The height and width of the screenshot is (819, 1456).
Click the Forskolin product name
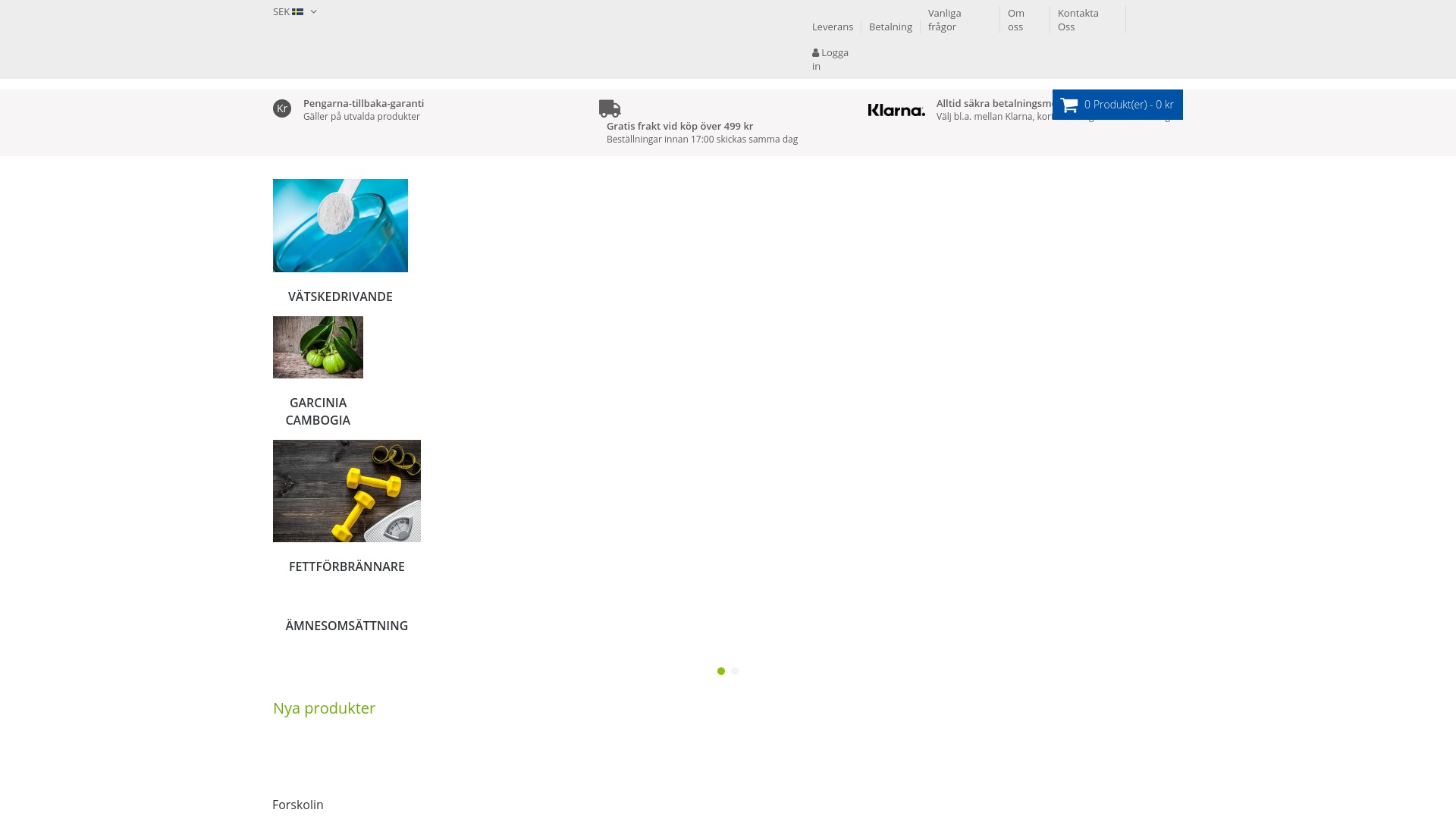coord(298,805)
